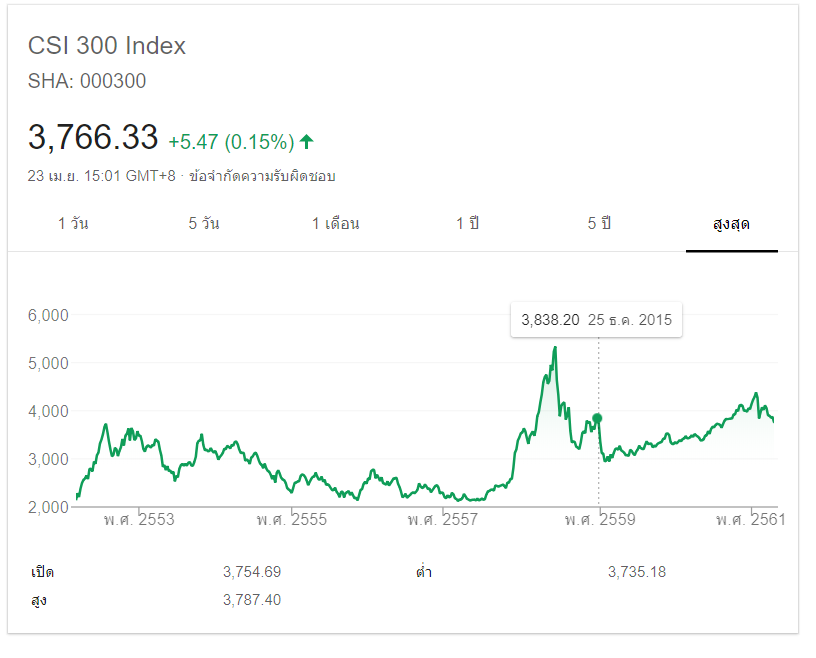Click the สูงสุด max range tab
Screen dimensions: 816x658
pyautogui.click(x=731, y=223)
